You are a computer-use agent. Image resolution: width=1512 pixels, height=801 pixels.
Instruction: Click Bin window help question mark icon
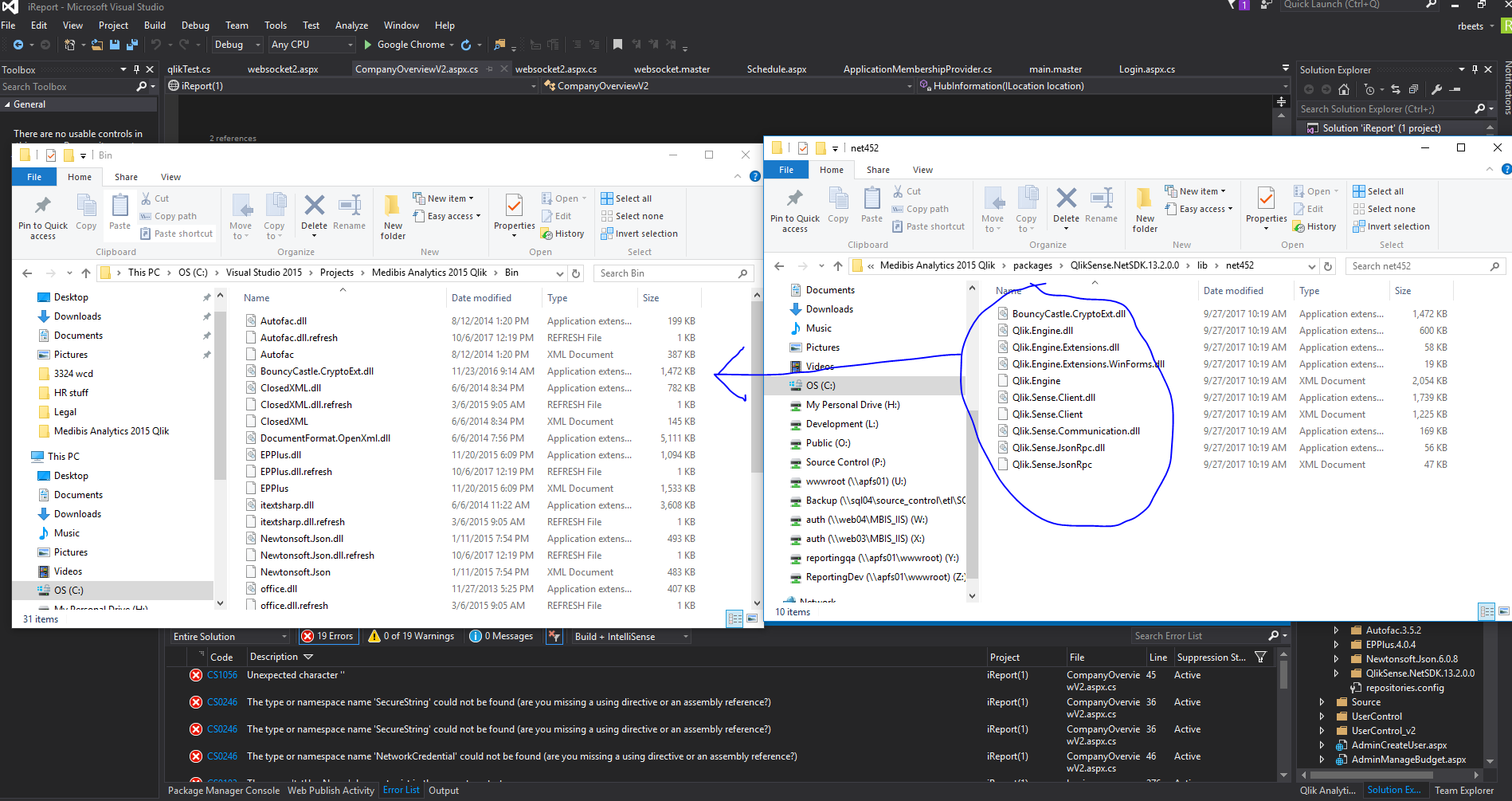754,176
